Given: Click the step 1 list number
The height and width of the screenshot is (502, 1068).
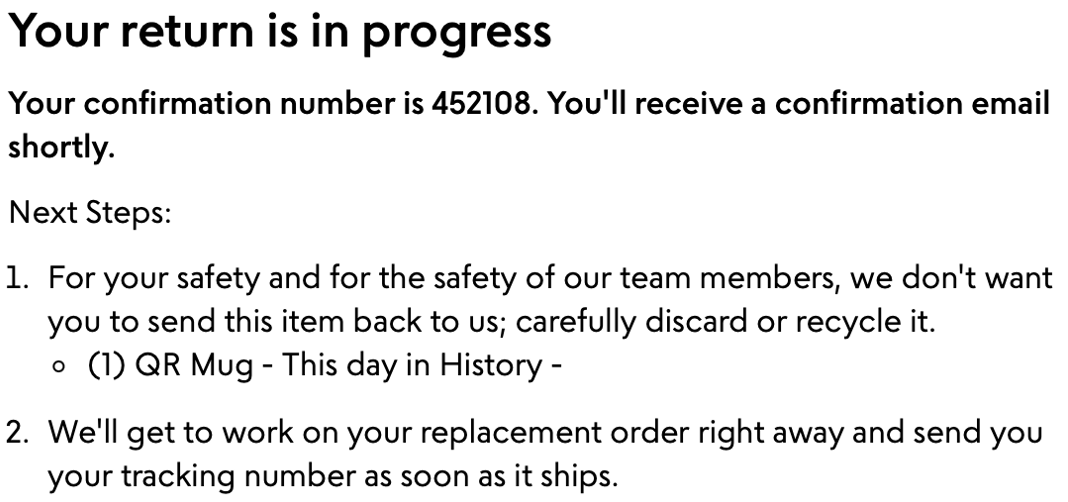Looking at the screenshot, I should click(x=17, y=279).
